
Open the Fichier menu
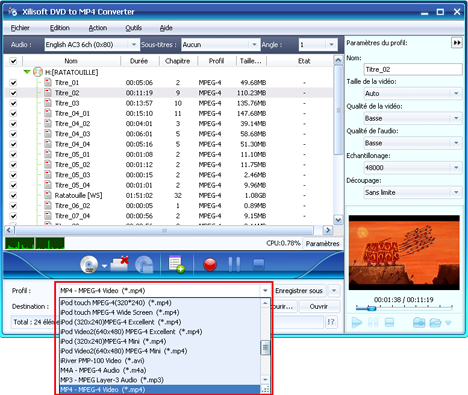click(20, 28)
